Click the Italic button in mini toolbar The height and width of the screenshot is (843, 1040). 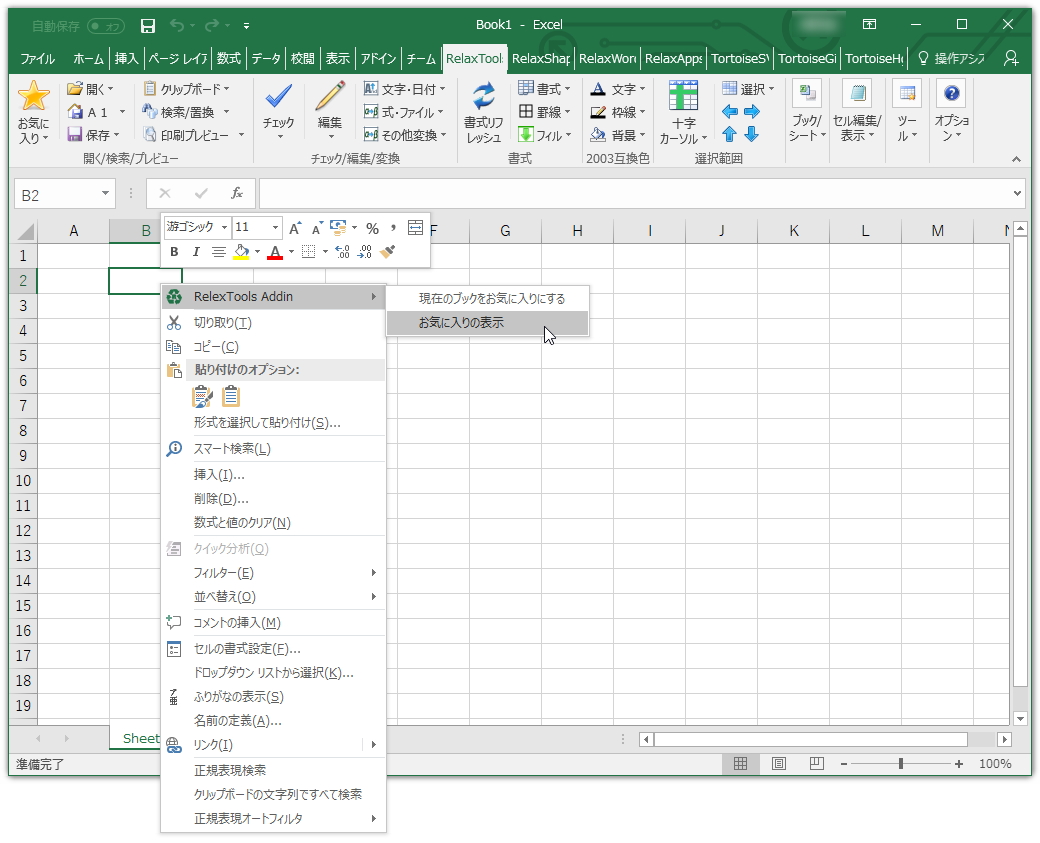(196, 252)
